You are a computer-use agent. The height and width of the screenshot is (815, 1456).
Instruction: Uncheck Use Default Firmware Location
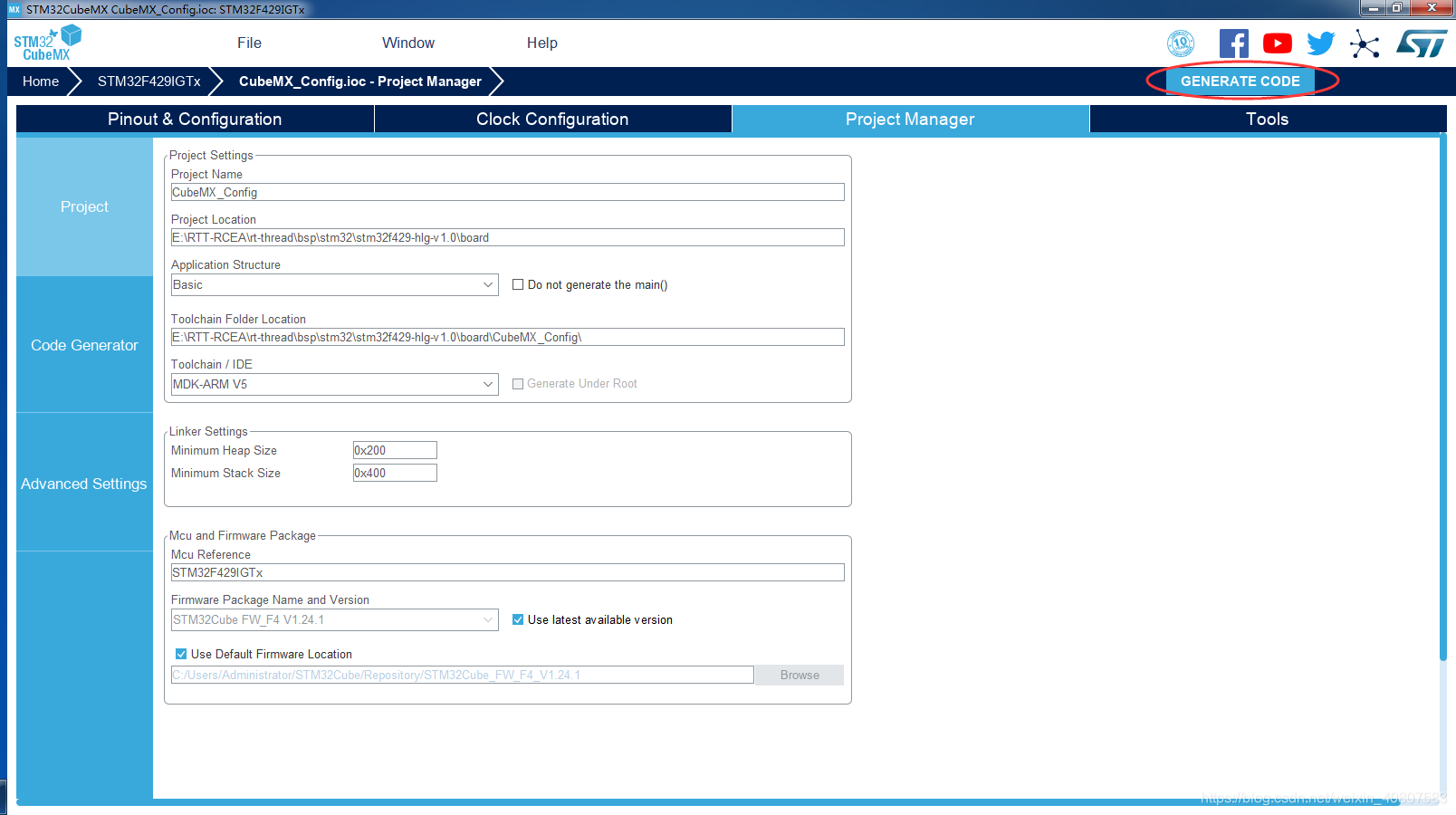tap(181, 654)
